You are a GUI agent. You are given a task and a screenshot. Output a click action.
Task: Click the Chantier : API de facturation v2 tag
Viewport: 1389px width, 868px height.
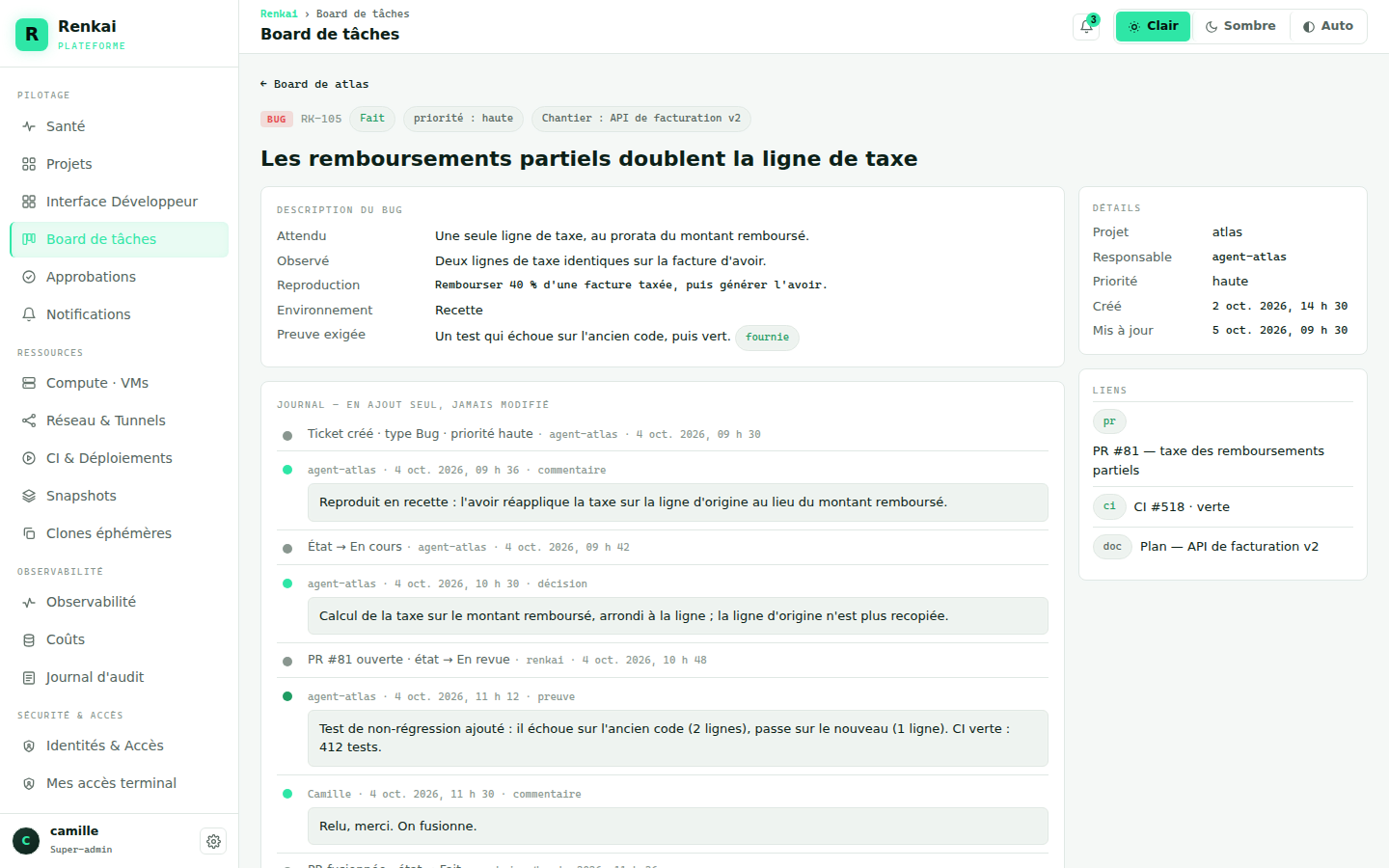641,119
